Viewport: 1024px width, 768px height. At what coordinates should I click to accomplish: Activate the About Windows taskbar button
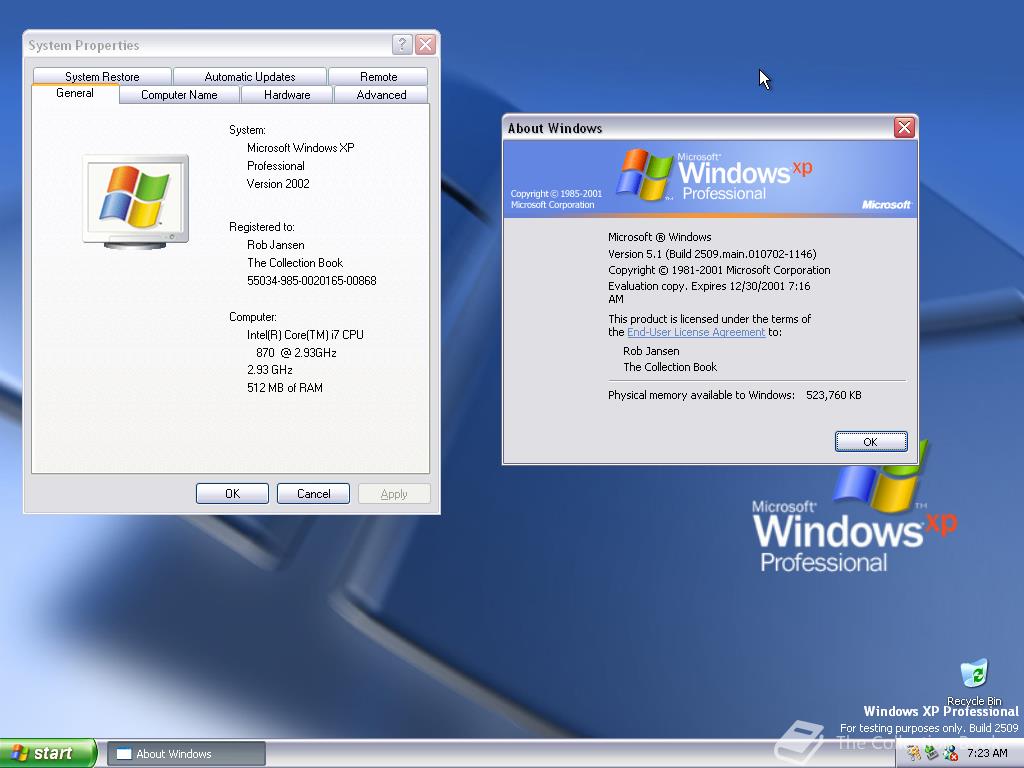pos(186,754)
